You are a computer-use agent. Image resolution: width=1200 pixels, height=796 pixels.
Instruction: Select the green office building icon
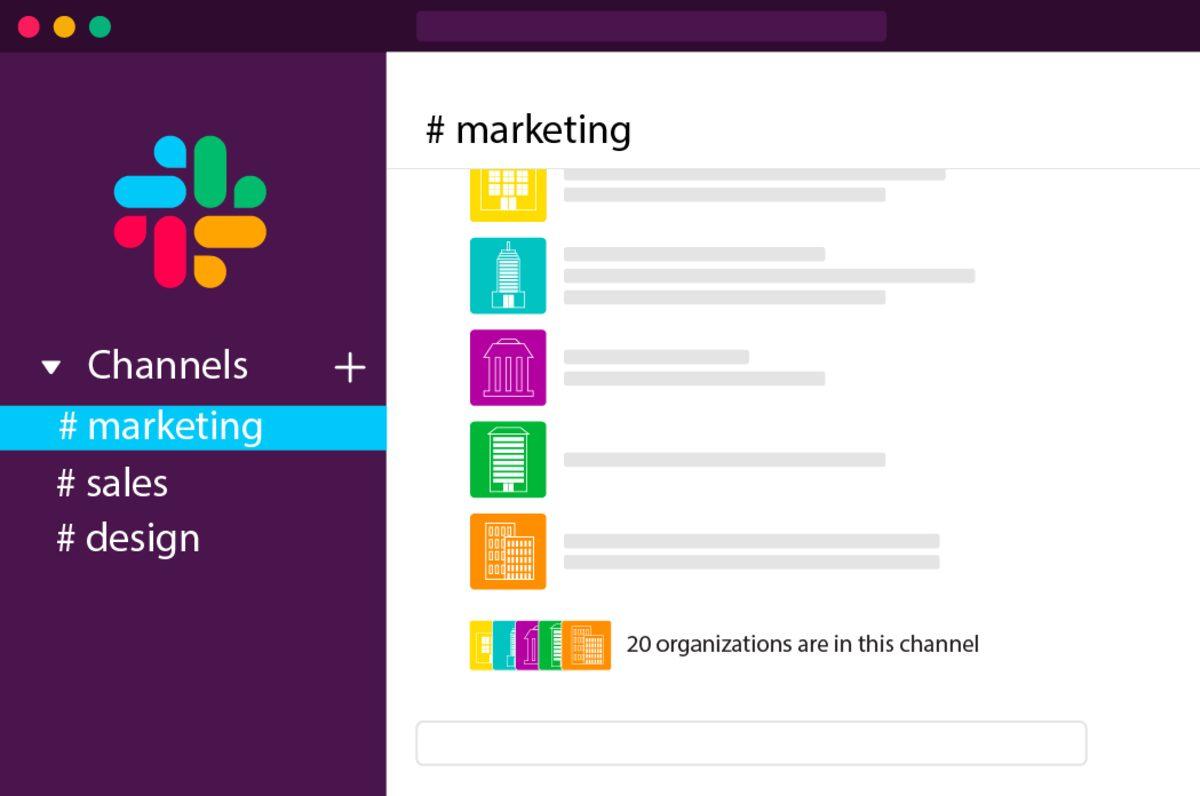tap(508, 459)
